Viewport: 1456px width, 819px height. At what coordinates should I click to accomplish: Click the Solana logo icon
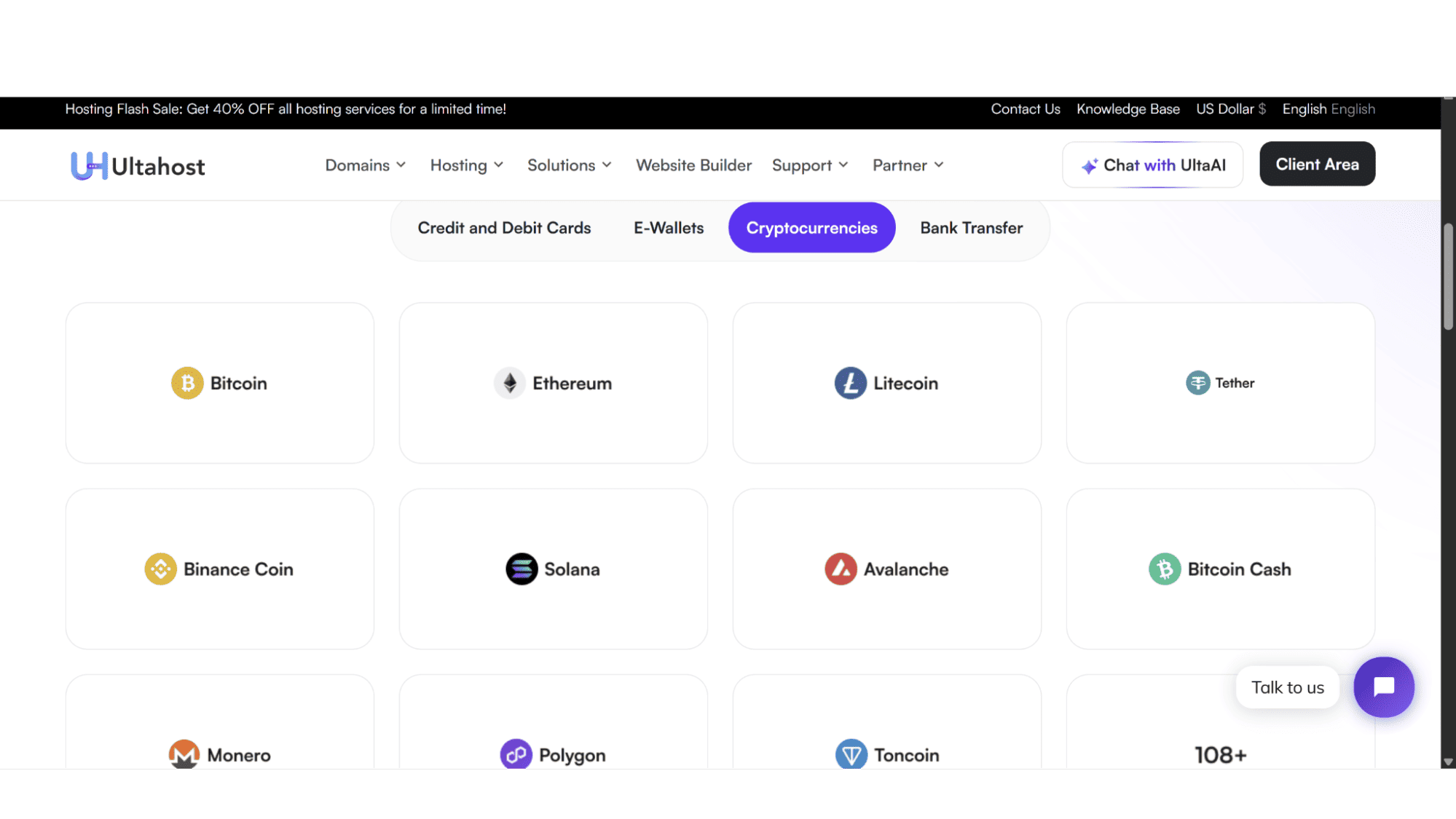point(522,569)
